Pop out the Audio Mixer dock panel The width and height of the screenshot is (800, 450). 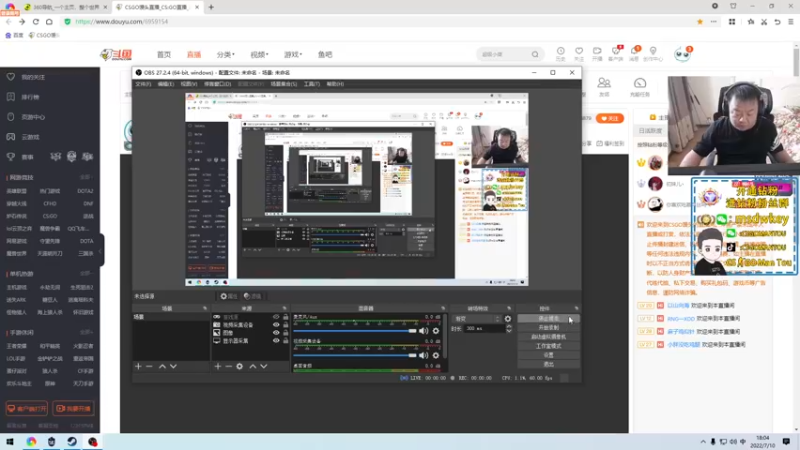tap(442, 308)
